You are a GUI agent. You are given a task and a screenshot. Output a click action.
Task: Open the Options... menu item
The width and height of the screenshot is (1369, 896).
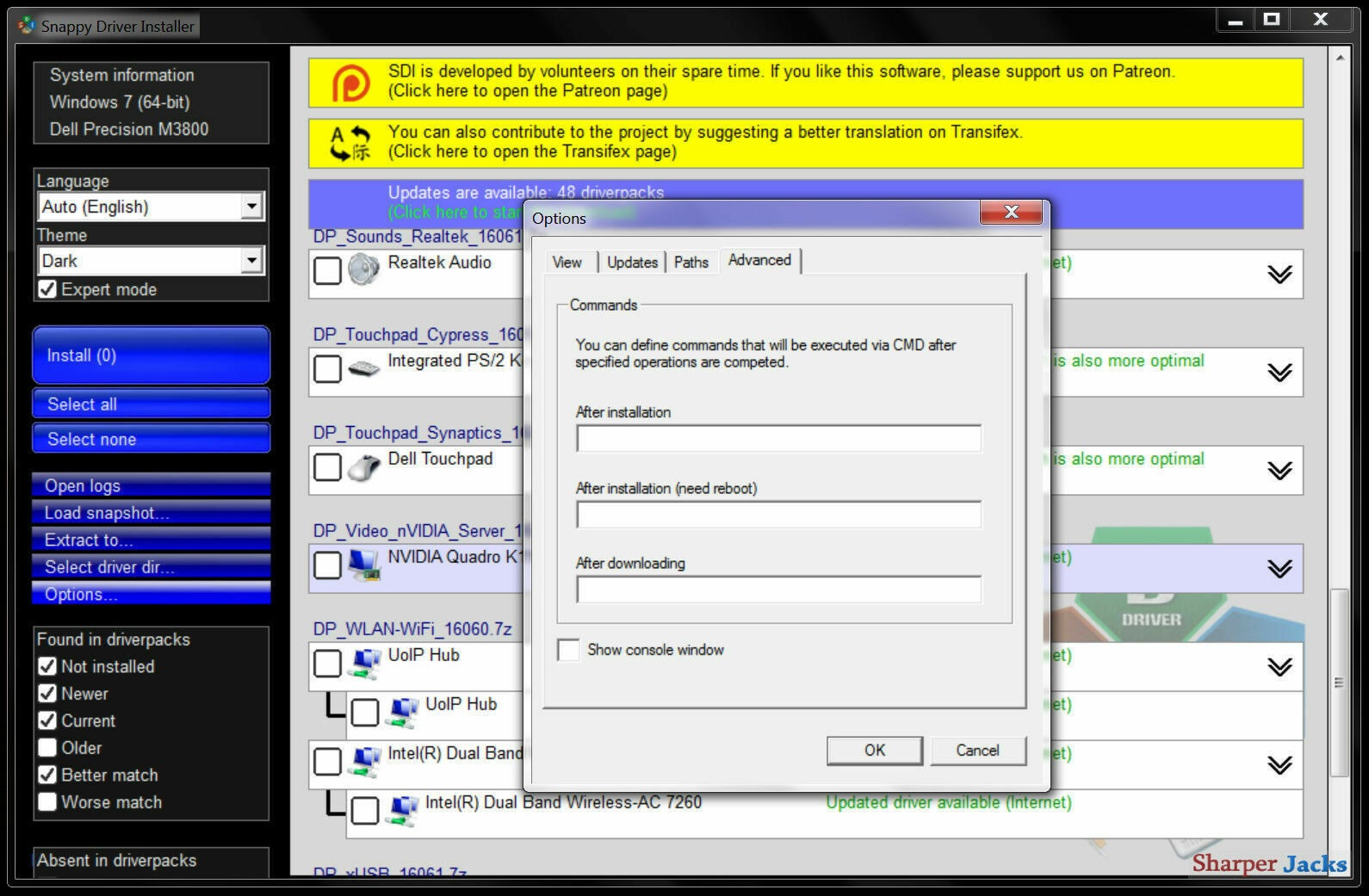(152, 593)
